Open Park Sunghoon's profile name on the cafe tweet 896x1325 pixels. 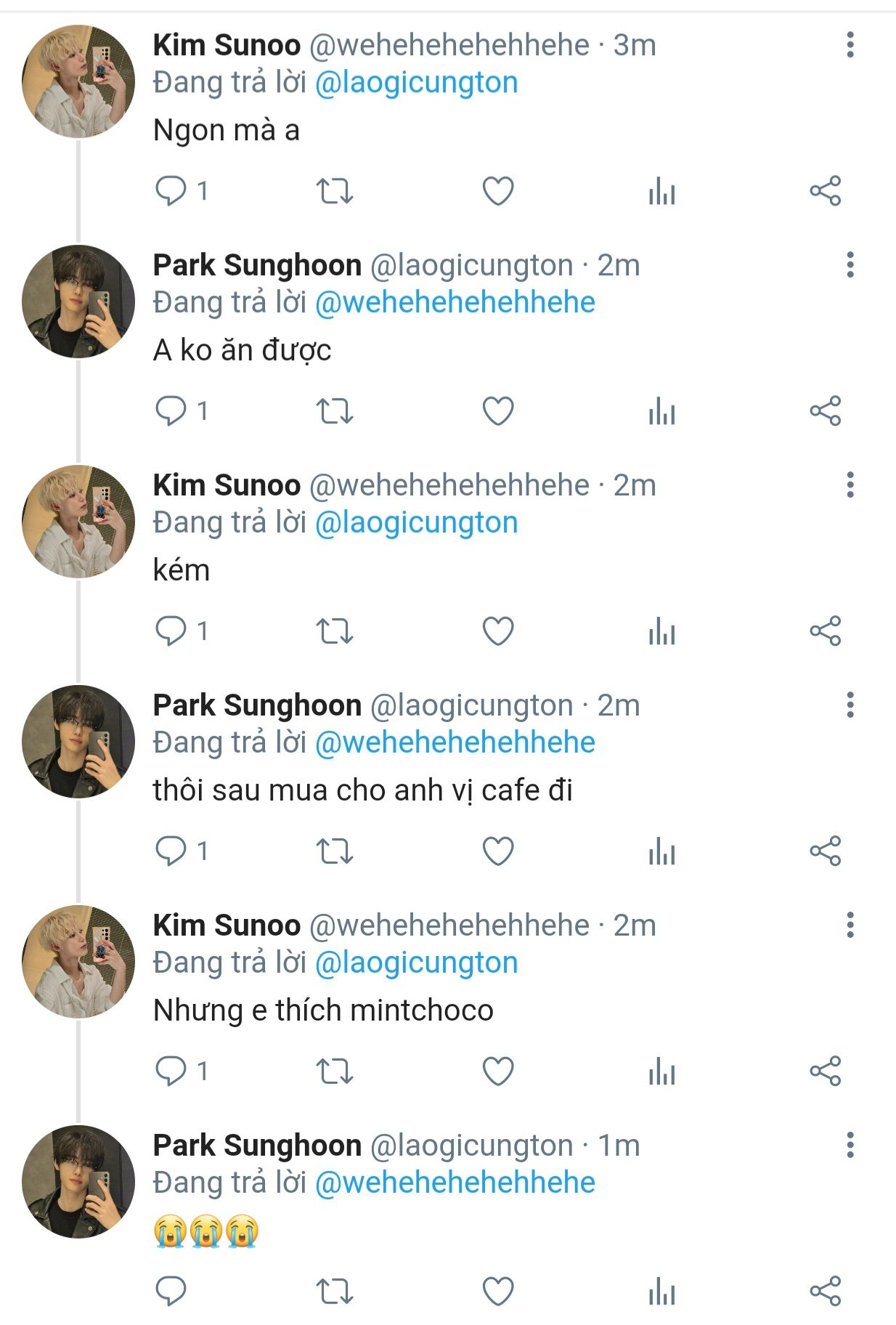tap(257, 705)
